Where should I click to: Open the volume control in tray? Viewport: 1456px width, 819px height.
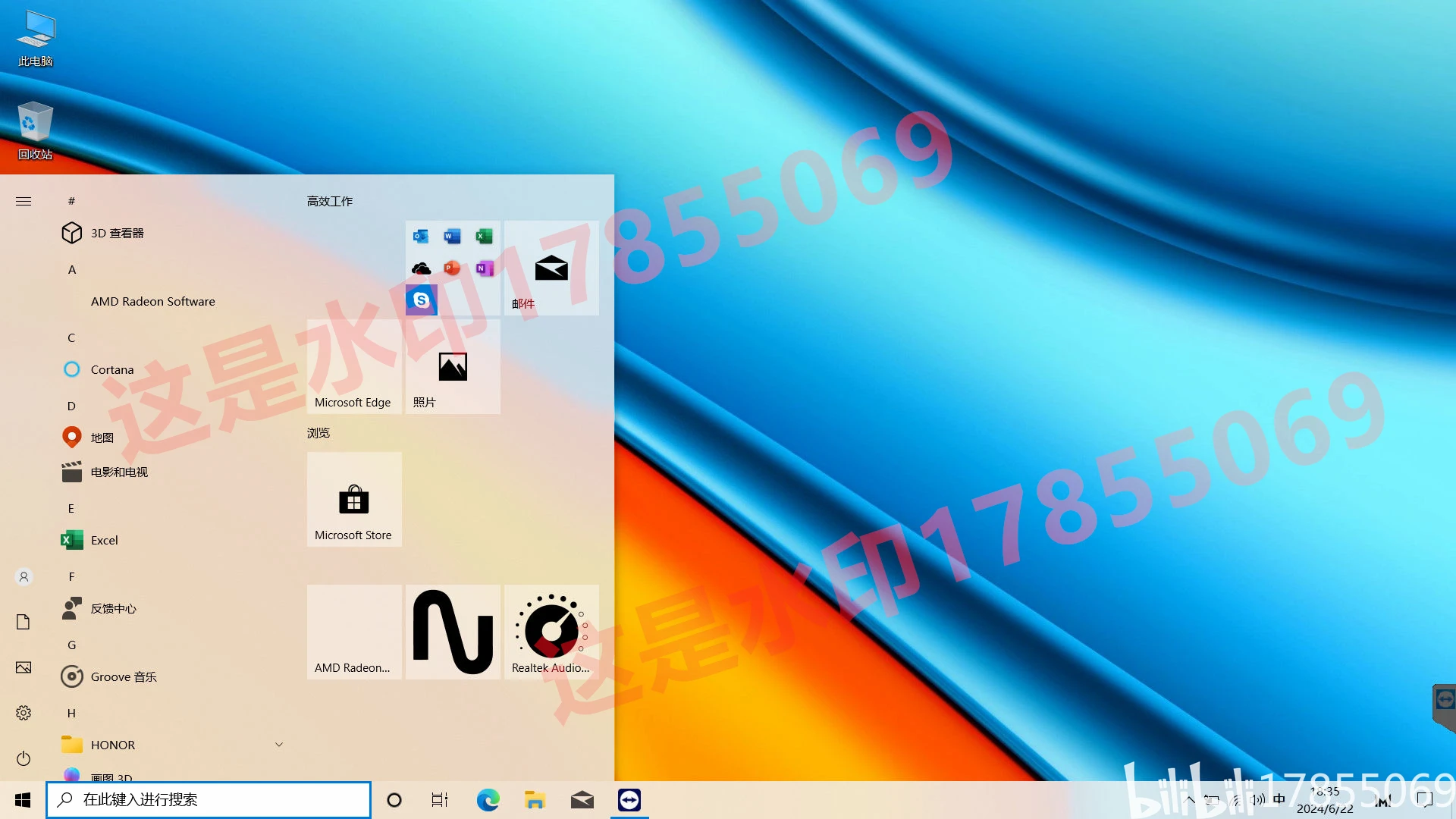[1258, 800]
